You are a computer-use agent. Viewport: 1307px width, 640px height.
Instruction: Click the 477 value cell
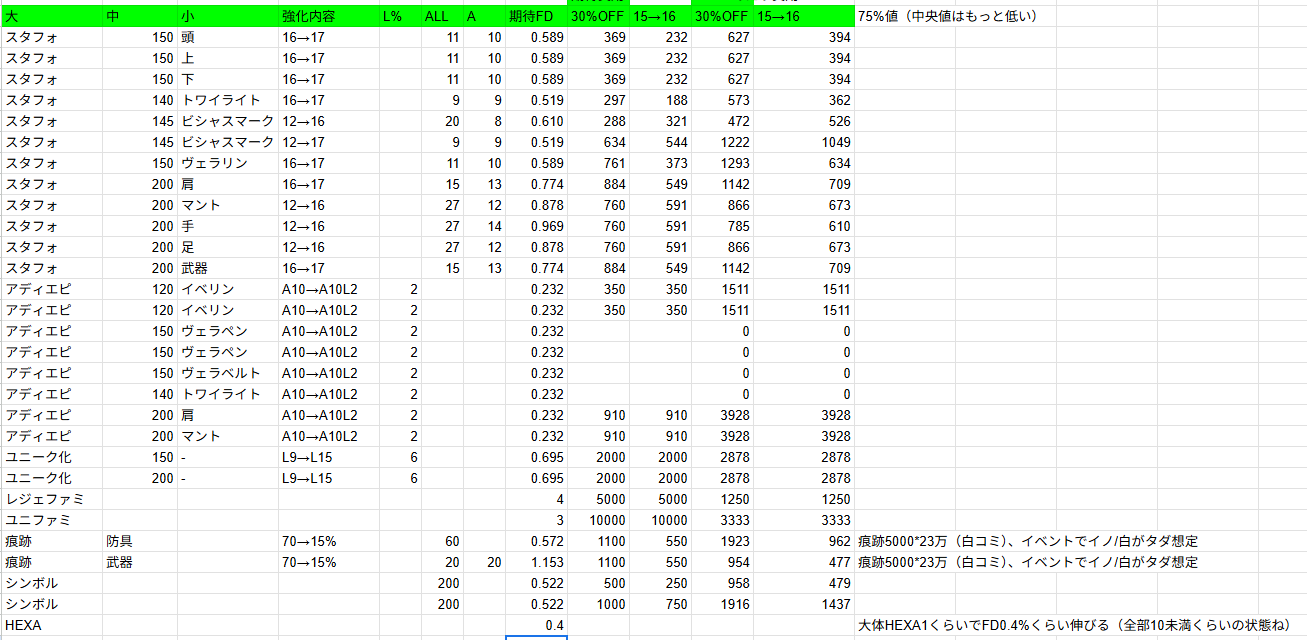(x=804, y=562)
